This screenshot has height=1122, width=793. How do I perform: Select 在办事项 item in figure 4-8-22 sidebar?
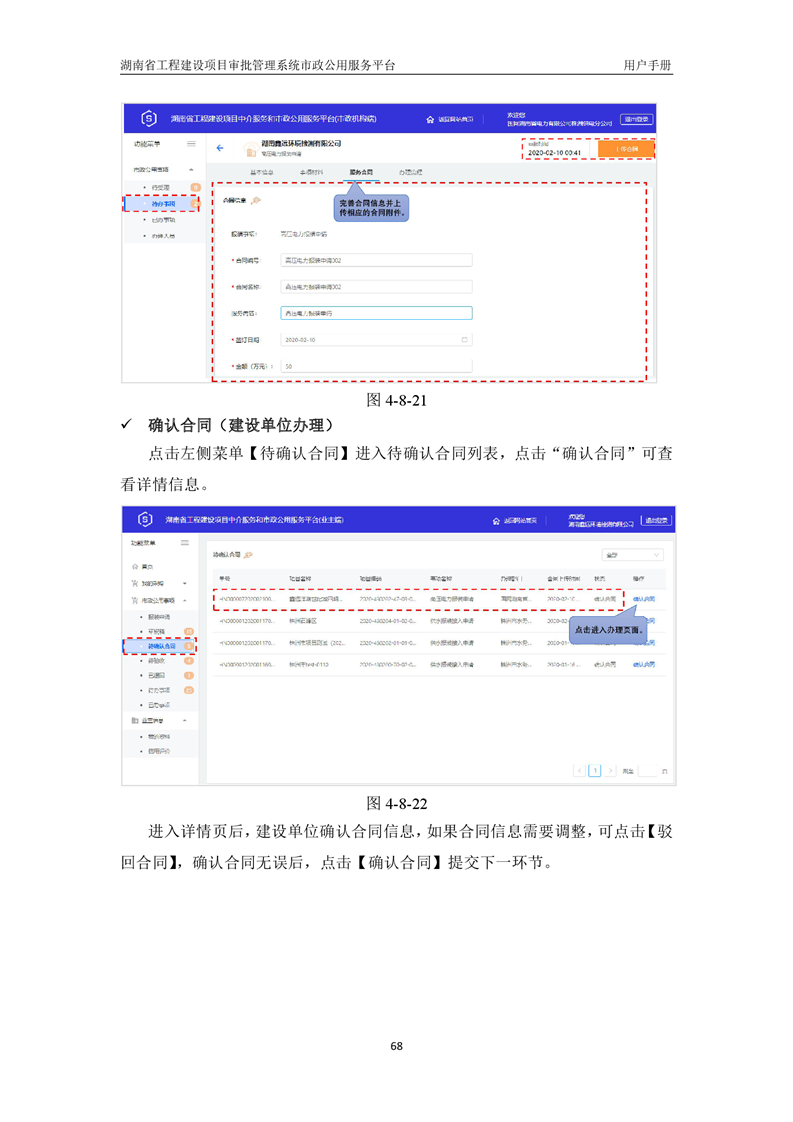[x=159, y=691]
